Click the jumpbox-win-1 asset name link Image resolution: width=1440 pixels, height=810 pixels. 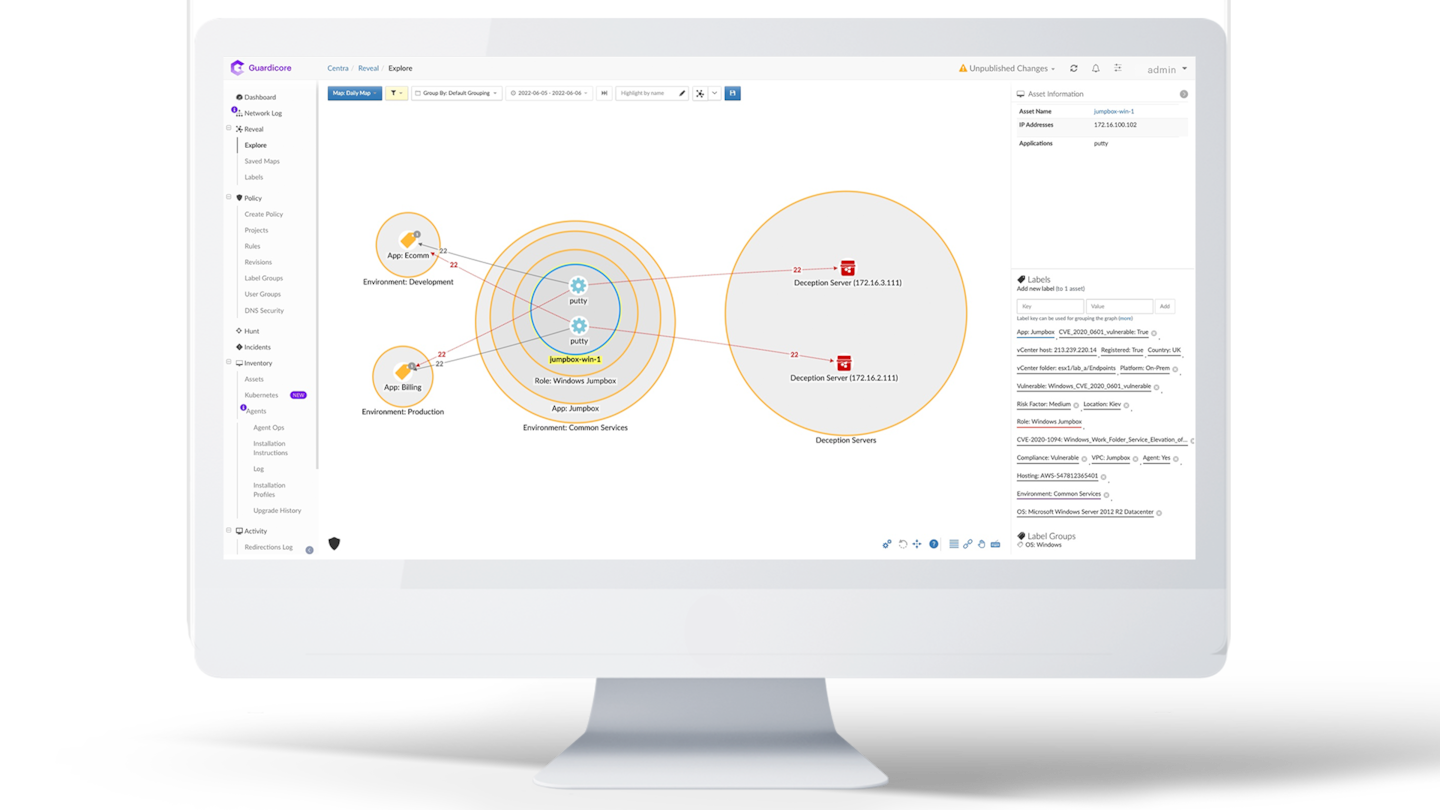point(1114,111)
